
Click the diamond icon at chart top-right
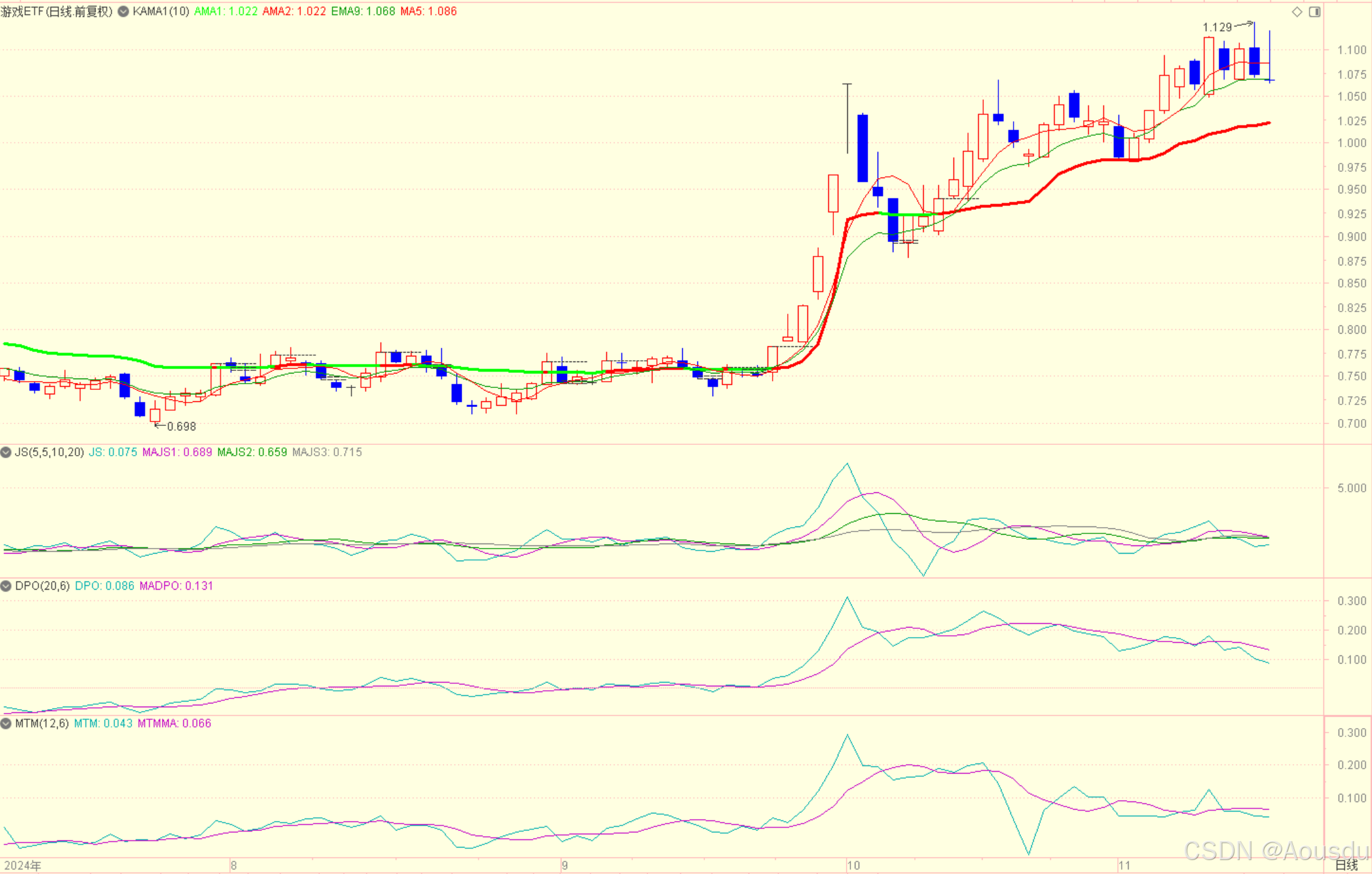[x=1297, y=12]
